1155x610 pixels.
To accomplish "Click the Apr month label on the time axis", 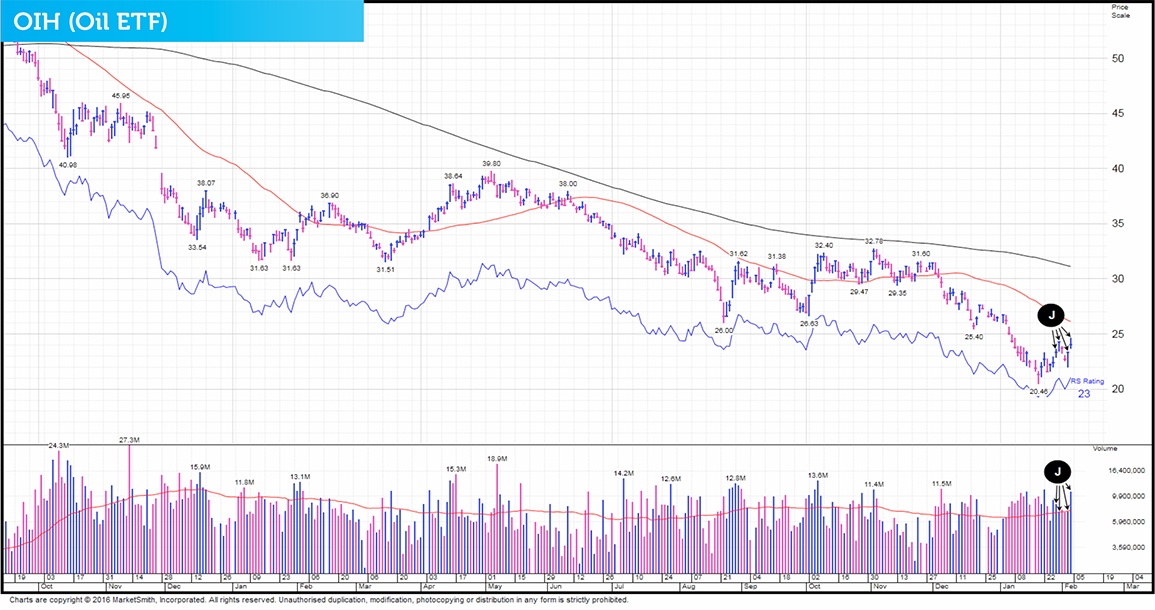I will pos(429,587).
